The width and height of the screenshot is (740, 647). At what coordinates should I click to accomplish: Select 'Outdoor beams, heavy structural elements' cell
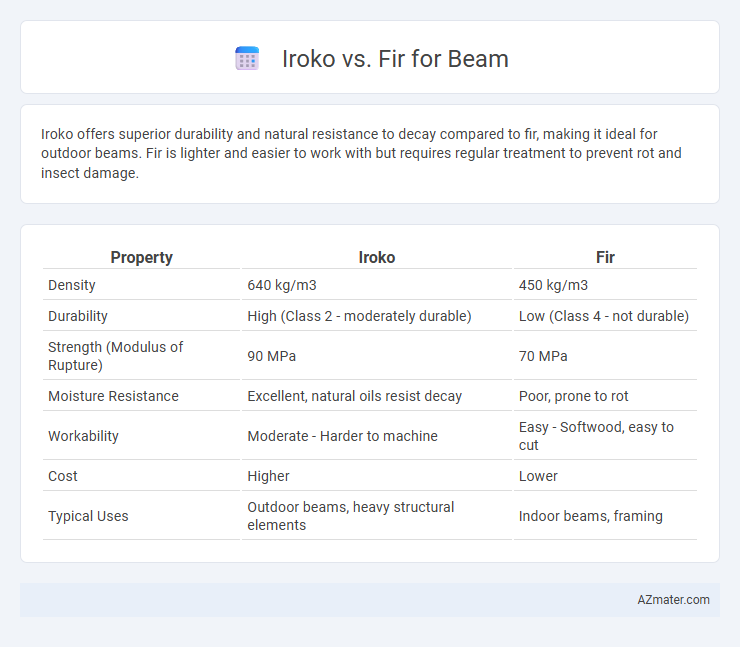click(351, 516)
